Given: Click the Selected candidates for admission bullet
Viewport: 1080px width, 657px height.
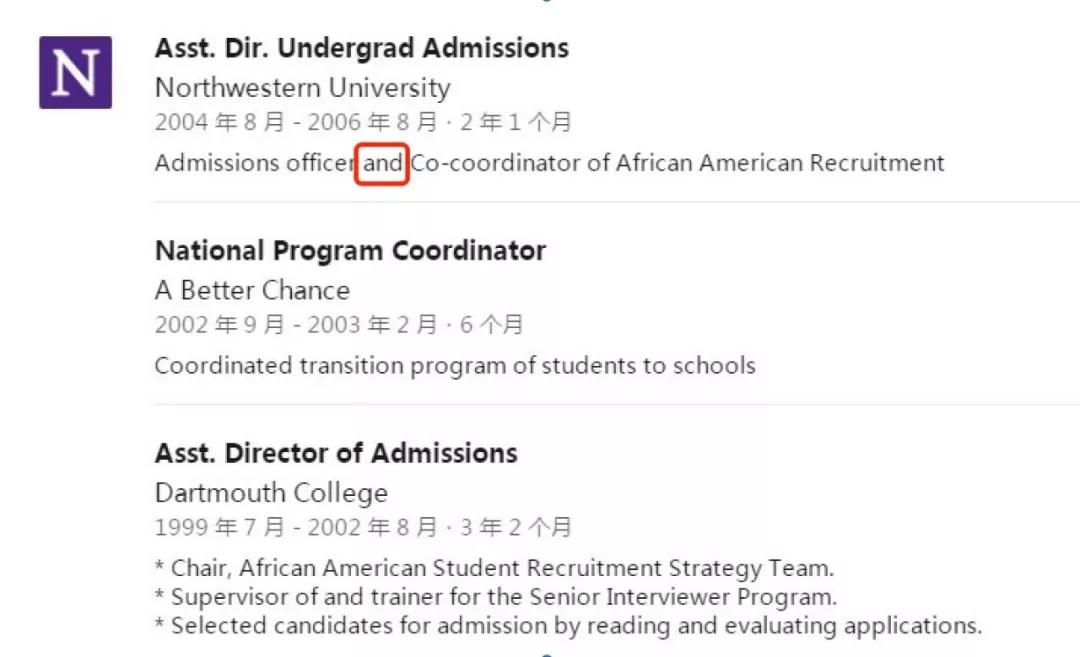Looking at the screenshot, I should pyautogui.click(x=568, y=625).
